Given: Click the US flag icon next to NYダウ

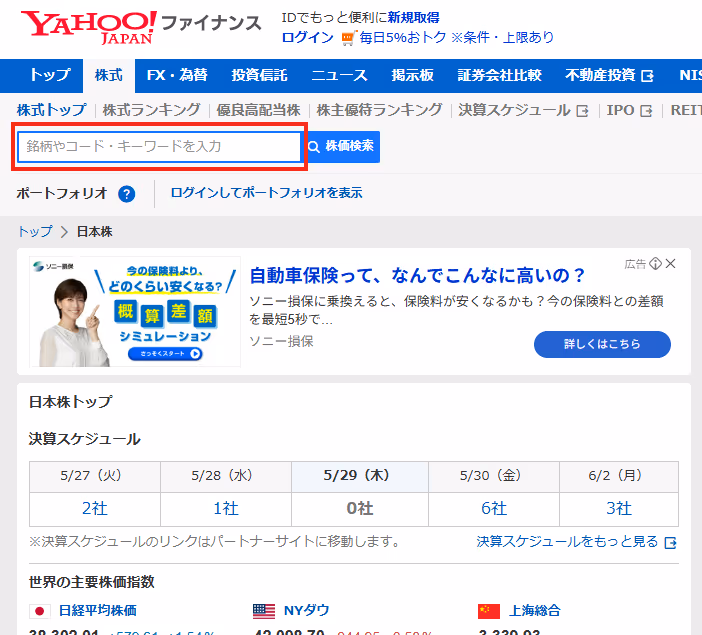Looking at the screenshot, I should coord(264,611).
